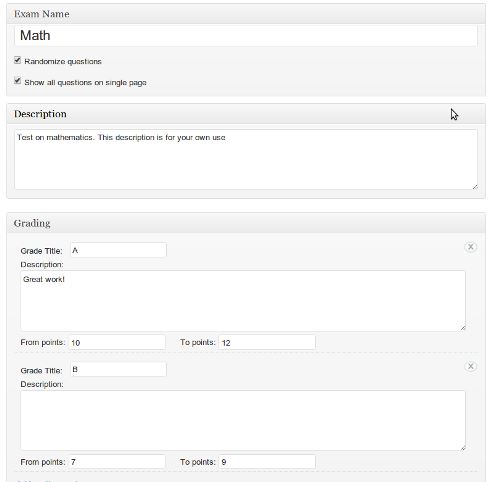Remove grade A with its X icon
This screenshot has height=482, width=494.
pyautogui.click(x=470, y=247)
